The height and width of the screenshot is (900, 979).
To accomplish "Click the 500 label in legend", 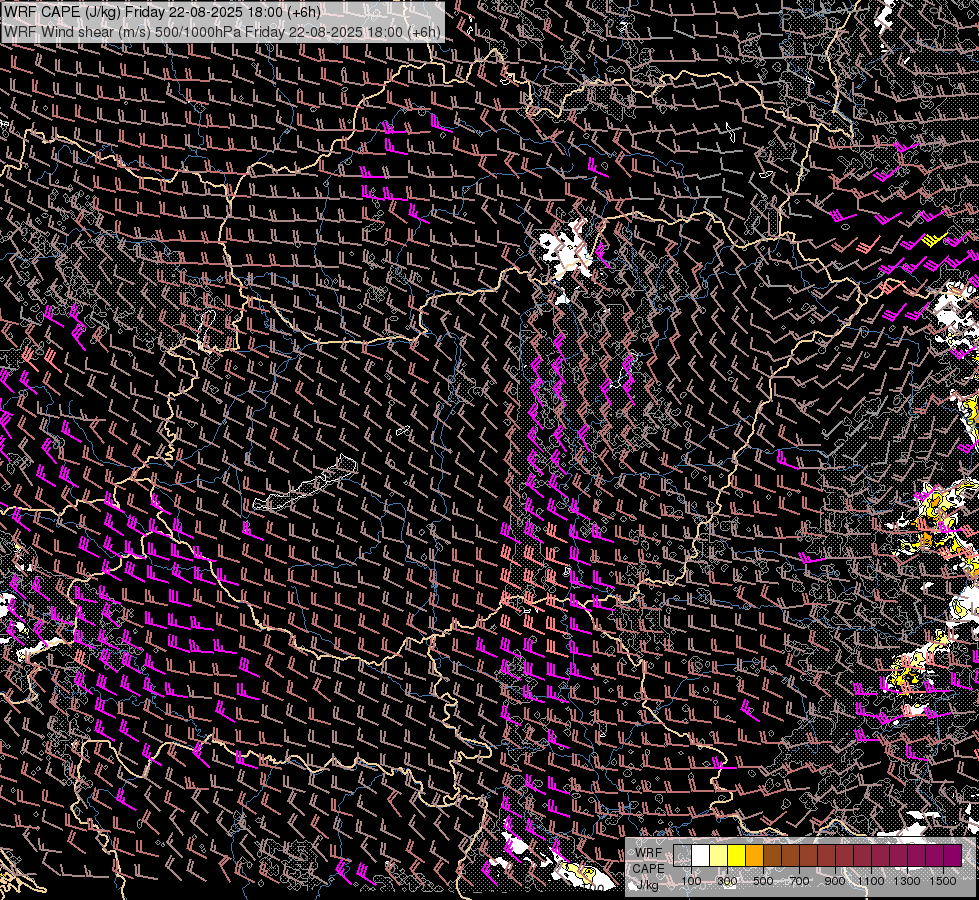I will click(763, 881).
